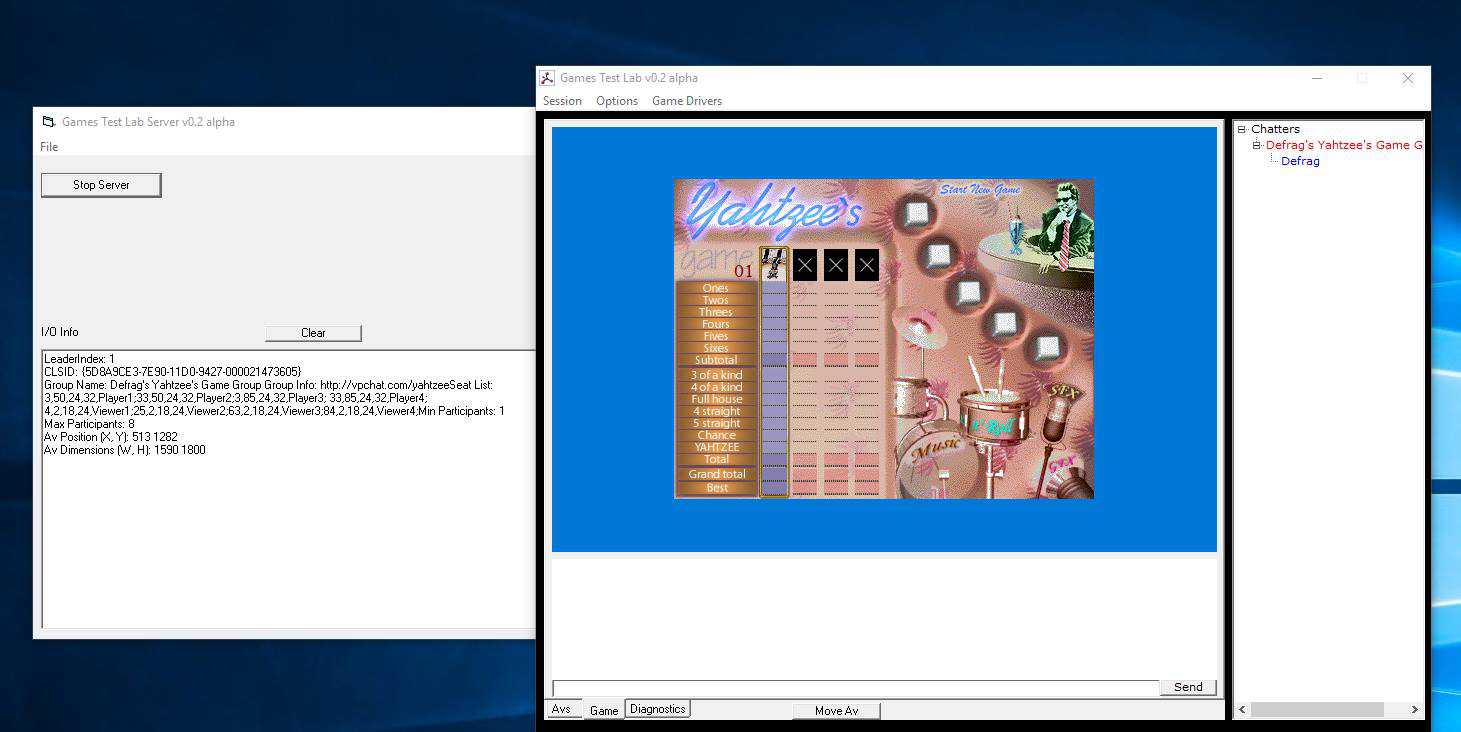
Task: Click the LeaderIndex: 1 log line
Action: [80, 358]
